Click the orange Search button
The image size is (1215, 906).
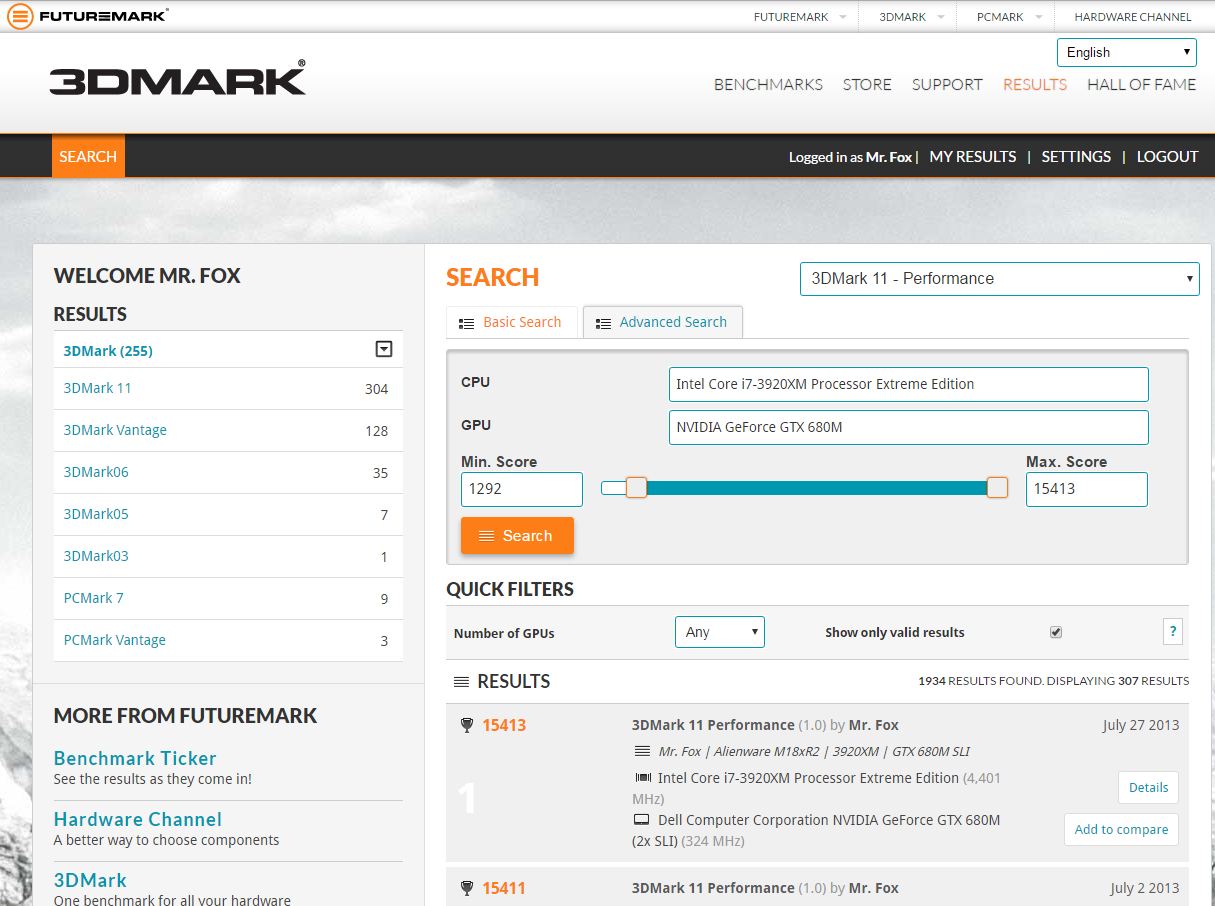click(517, 536)
